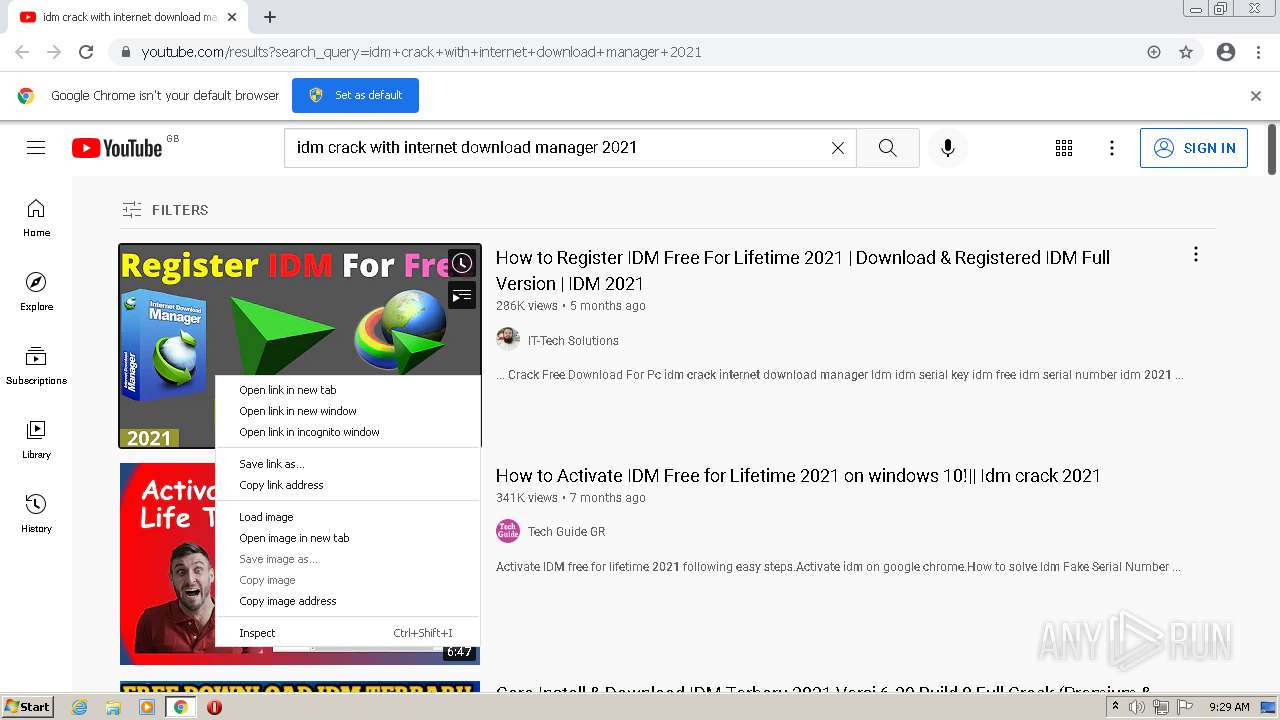Start voice search with microphone icon

coord(947,148)
